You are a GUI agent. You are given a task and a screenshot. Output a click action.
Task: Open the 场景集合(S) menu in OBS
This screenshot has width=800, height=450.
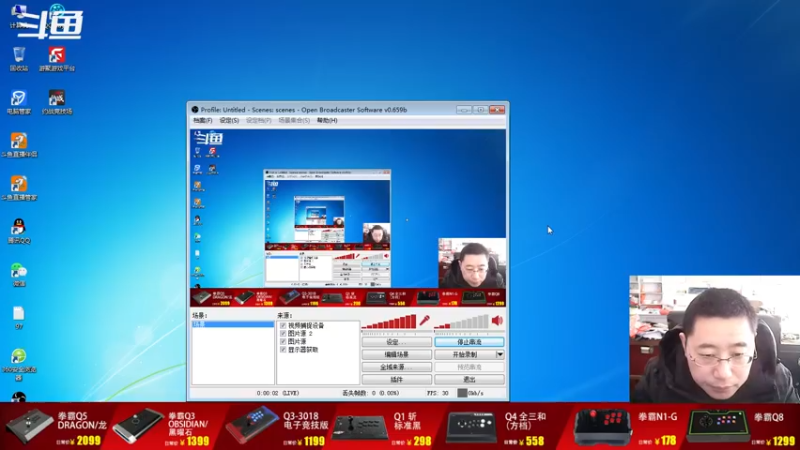[294, 120]
